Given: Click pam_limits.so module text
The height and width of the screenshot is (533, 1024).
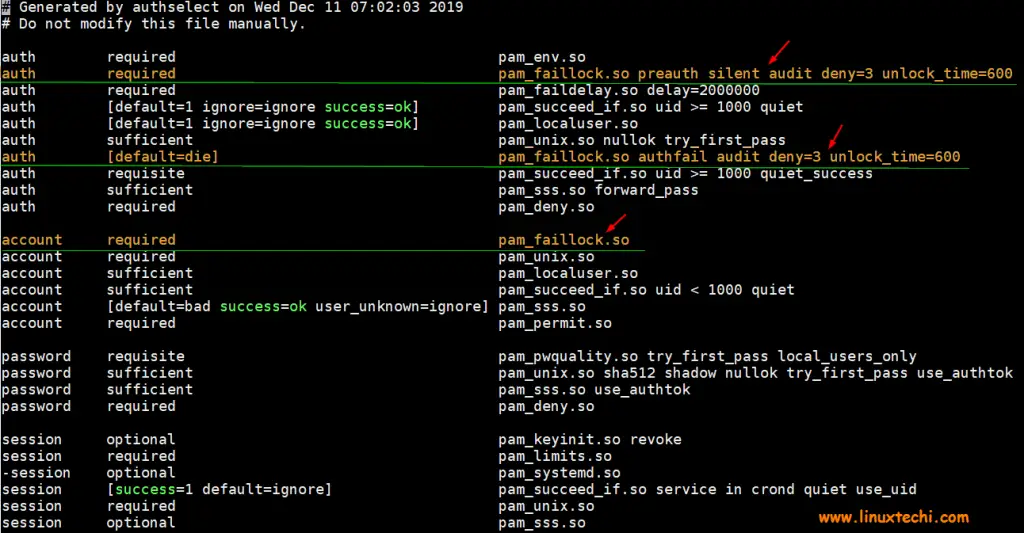Looking at the screenshot, I should pyautogui.click(x=555, y=457).
